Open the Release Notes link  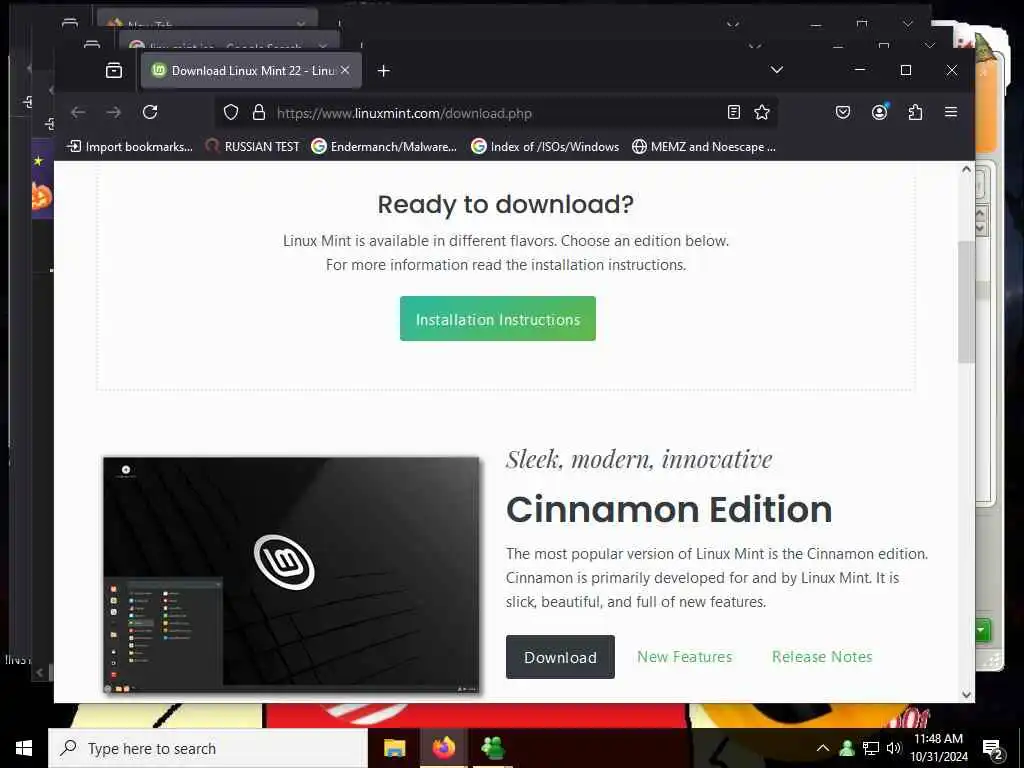(822, 657)
